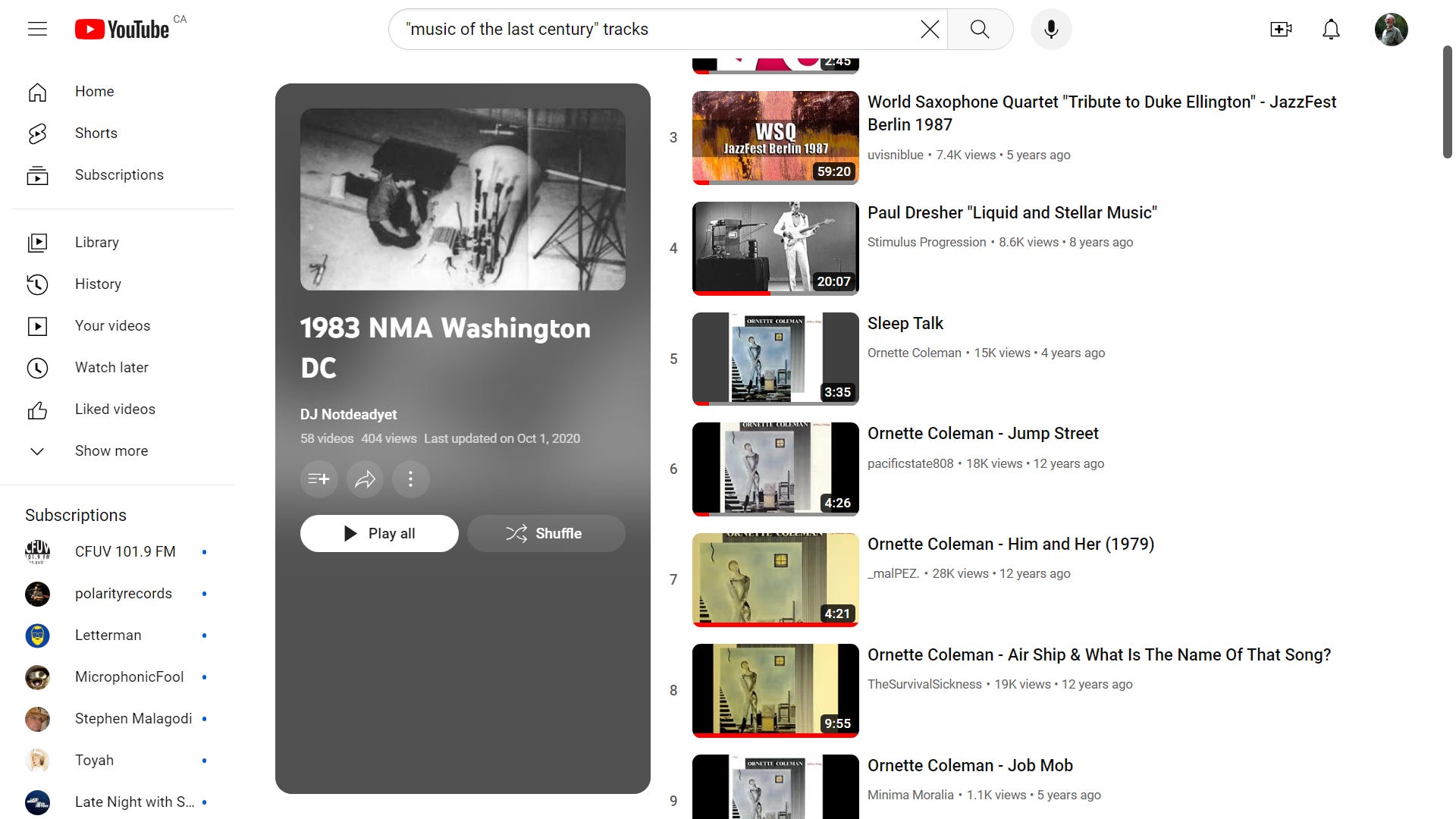This screenshot has height=819, width=1456.
Task: Open World Saxophone Quartet video thumbnail
Action: pyautogui.click(x=775, y=138)
